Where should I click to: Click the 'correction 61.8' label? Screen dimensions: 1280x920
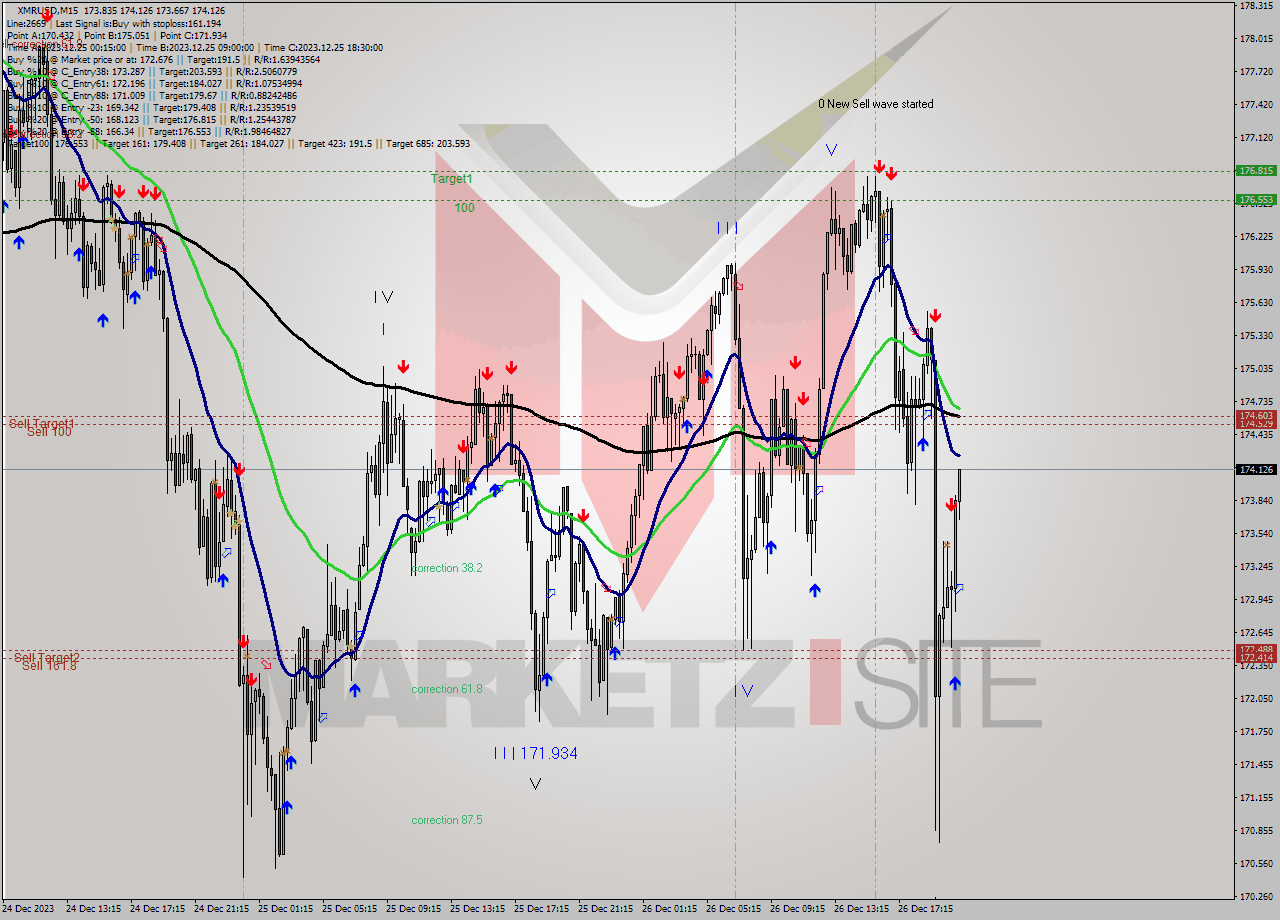tap(447, 689)
